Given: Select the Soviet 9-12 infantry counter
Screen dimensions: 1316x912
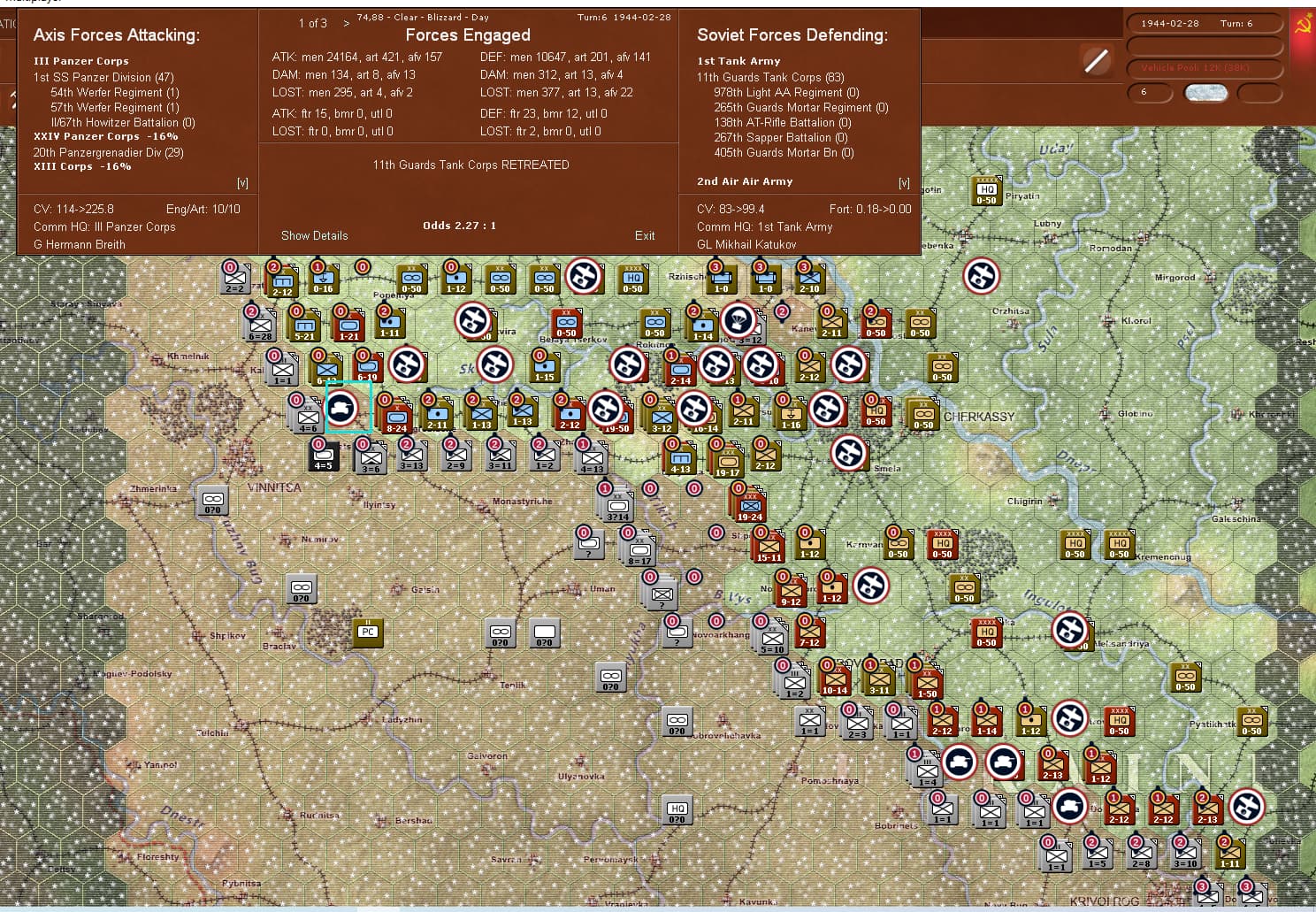Looking at the screenshot, I should tap(791, 590).
